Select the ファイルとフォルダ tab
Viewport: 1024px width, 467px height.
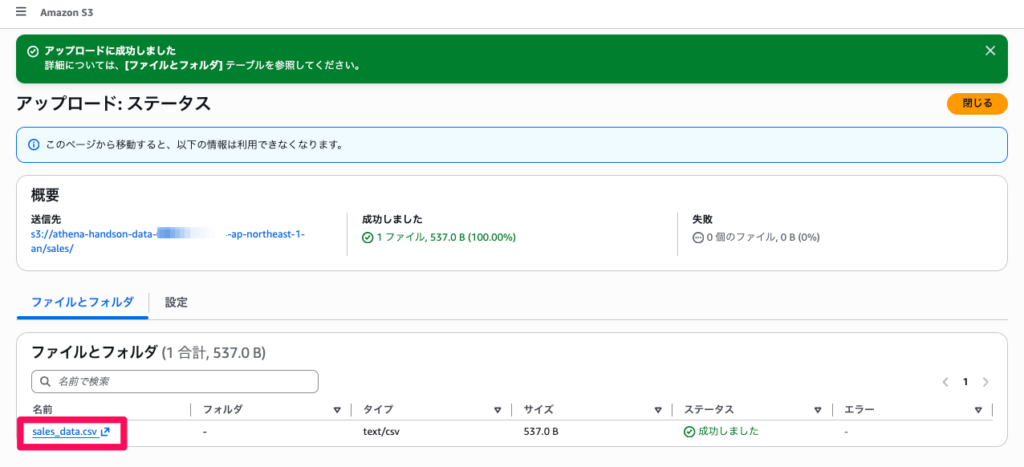(x=83, y=302)
